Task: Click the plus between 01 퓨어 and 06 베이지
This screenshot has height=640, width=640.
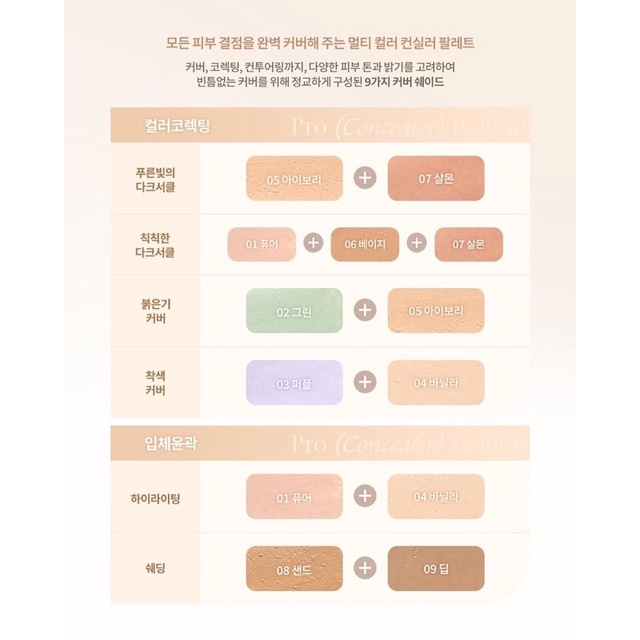Action: click(x=313, y=244)
